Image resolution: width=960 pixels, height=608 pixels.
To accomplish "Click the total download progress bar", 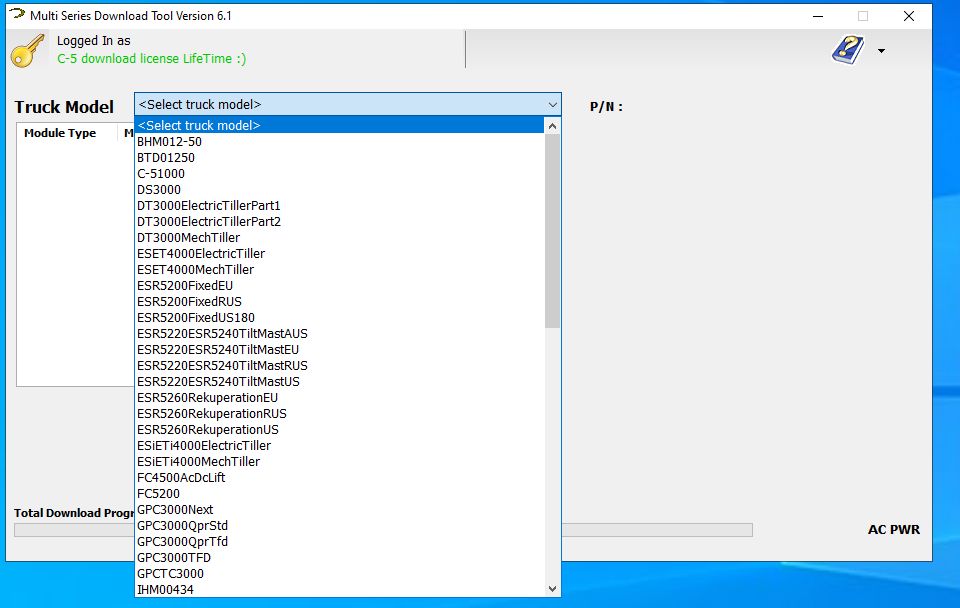I will 383,530.
